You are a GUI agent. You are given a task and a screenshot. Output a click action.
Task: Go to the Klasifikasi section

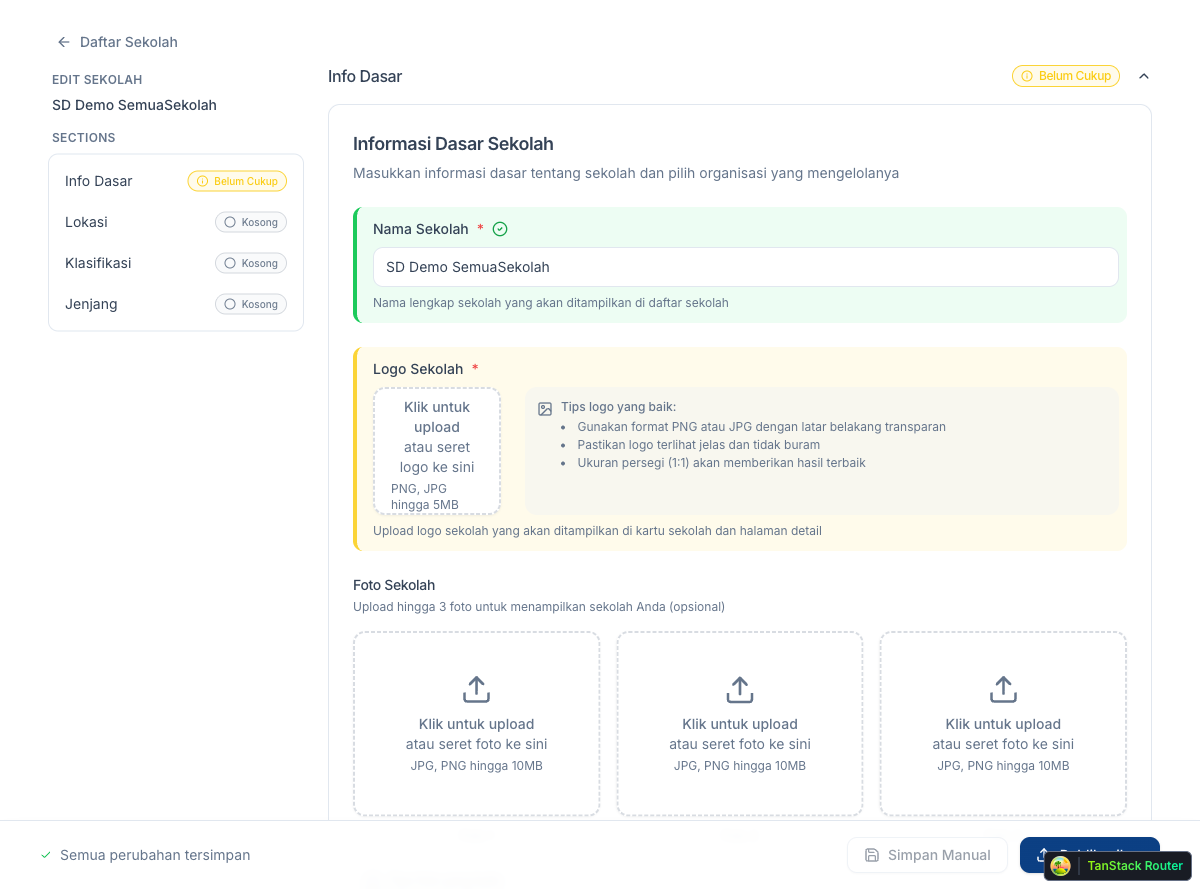click(x=98, y=263)
